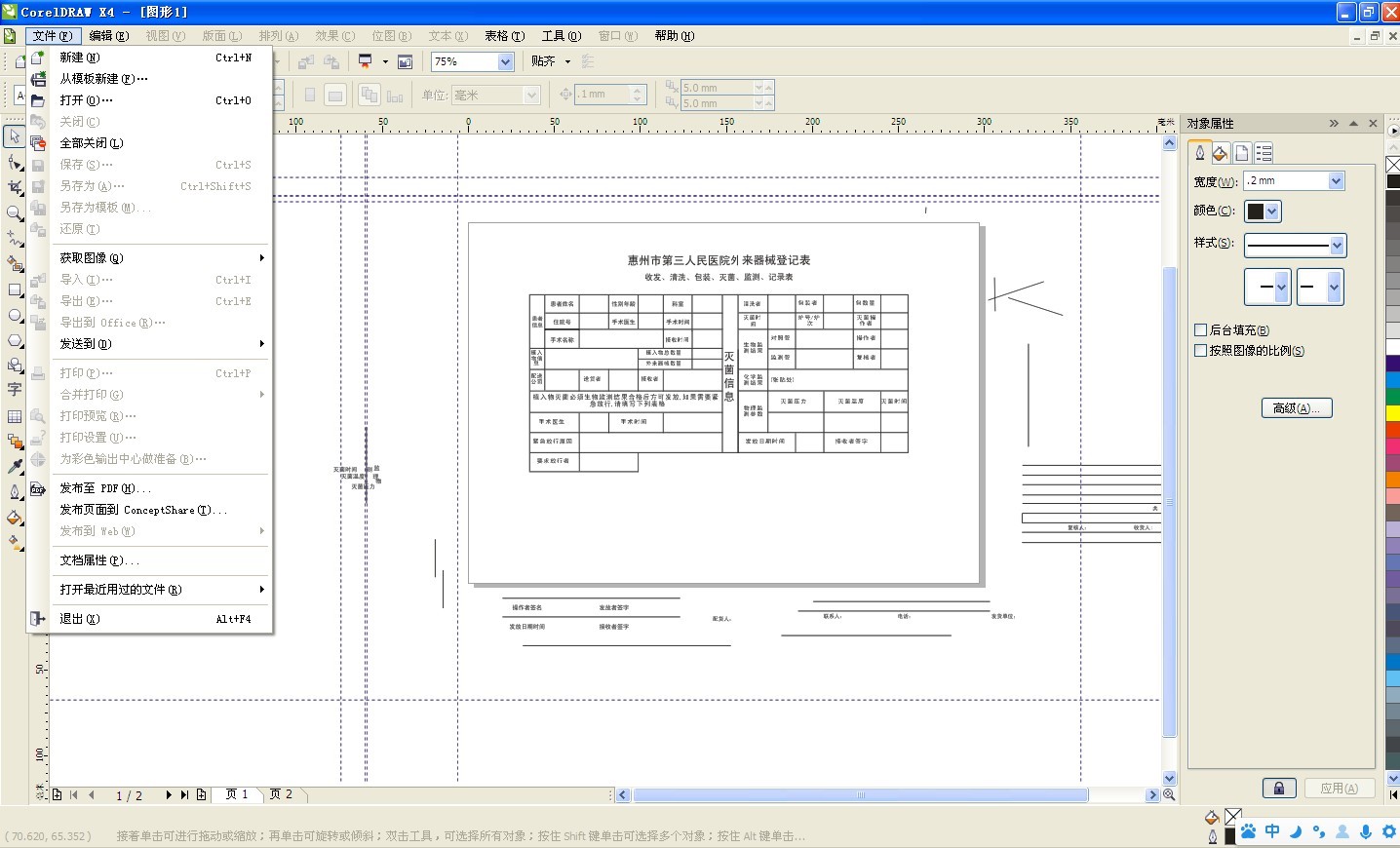The height and width of the screenshot is (848, 1400).
Task: Click the horizontal scrollbar below the canvas
Action: pos(860,795)
